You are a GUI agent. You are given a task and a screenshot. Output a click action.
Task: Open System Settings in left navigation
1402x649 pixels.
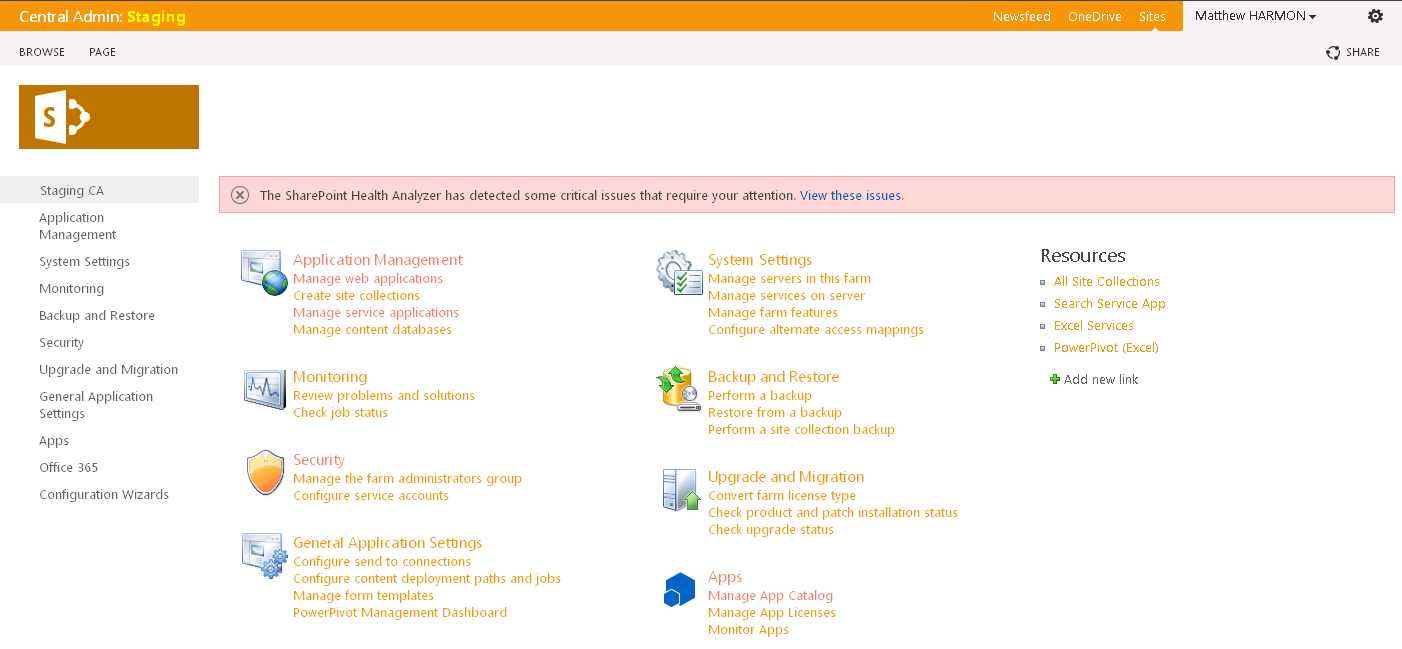coord(85,262)
